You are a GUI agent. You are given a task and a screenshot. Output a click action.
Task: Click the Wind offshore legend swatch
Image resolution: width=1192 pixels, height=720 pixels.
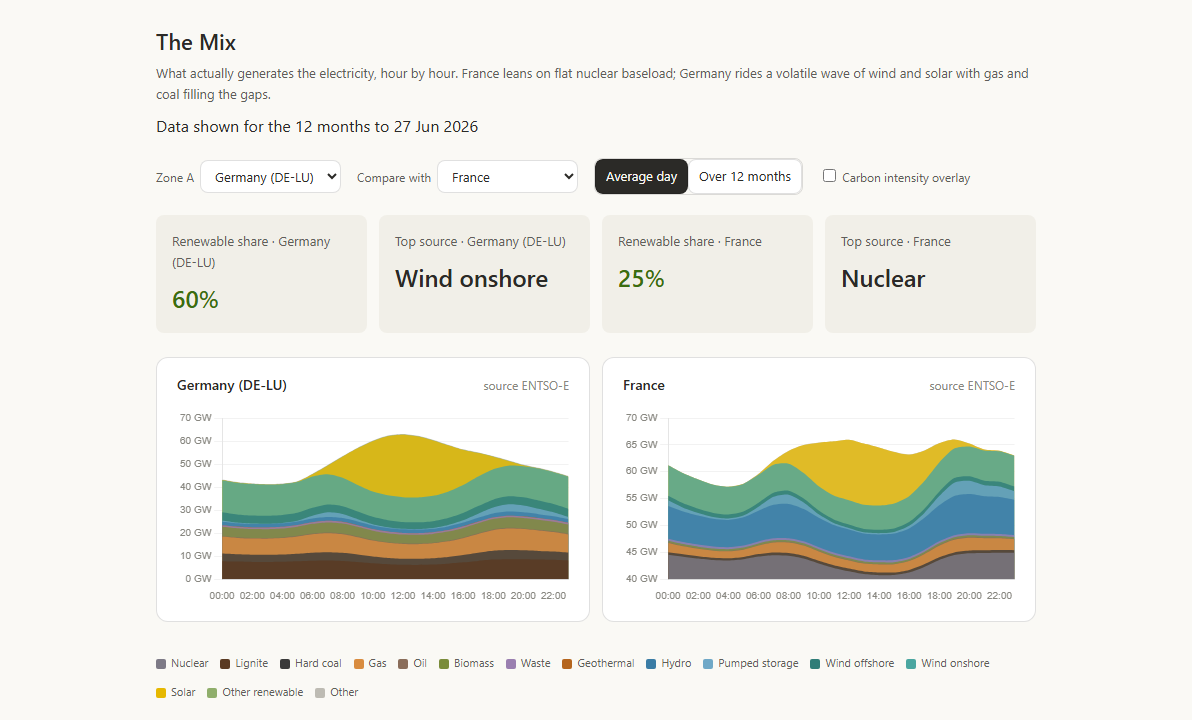click(x=815, y=664)
